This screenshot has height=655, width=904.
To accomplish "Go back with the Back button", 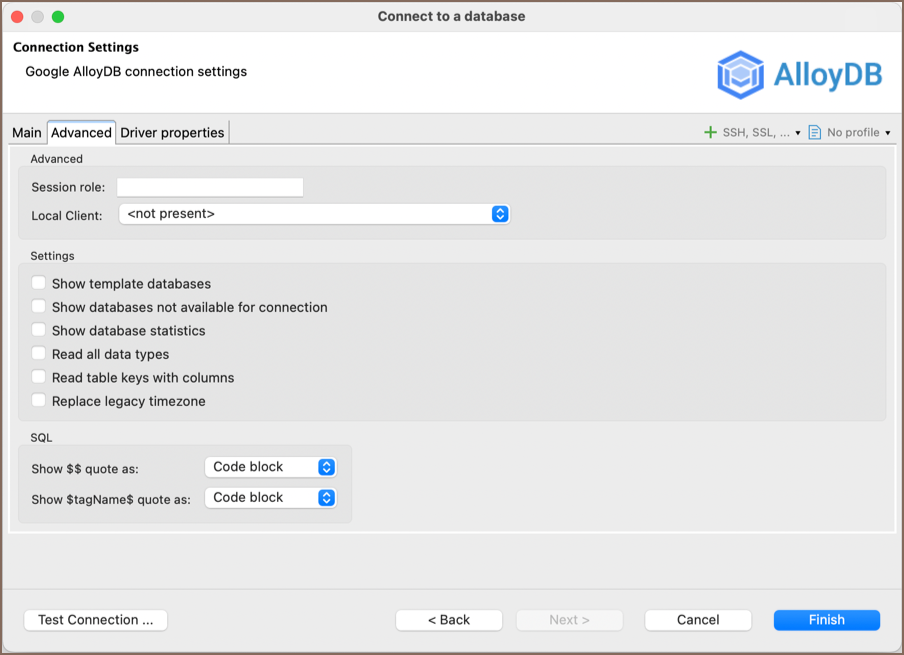I will point(448,620).
